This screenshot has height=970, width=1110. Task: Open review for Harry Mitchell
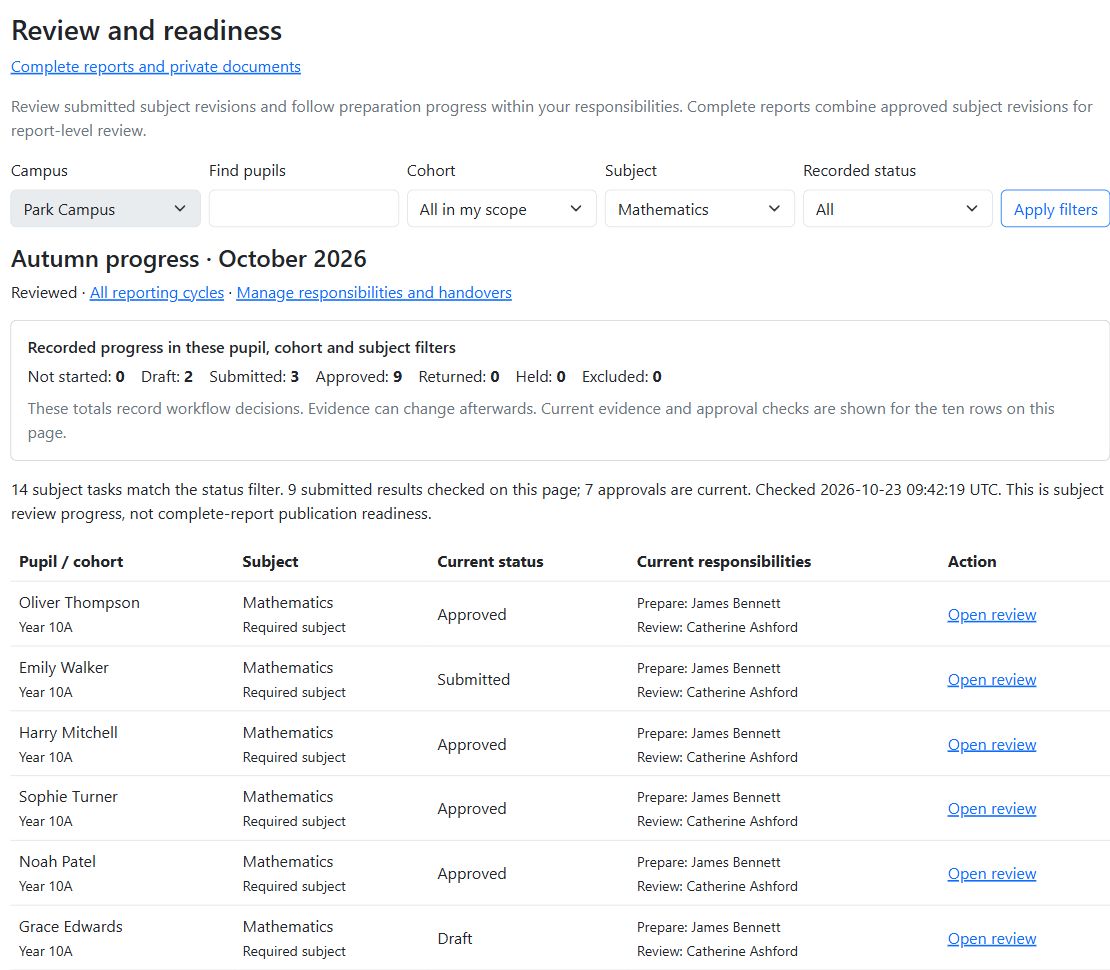(x=992, y=745)
